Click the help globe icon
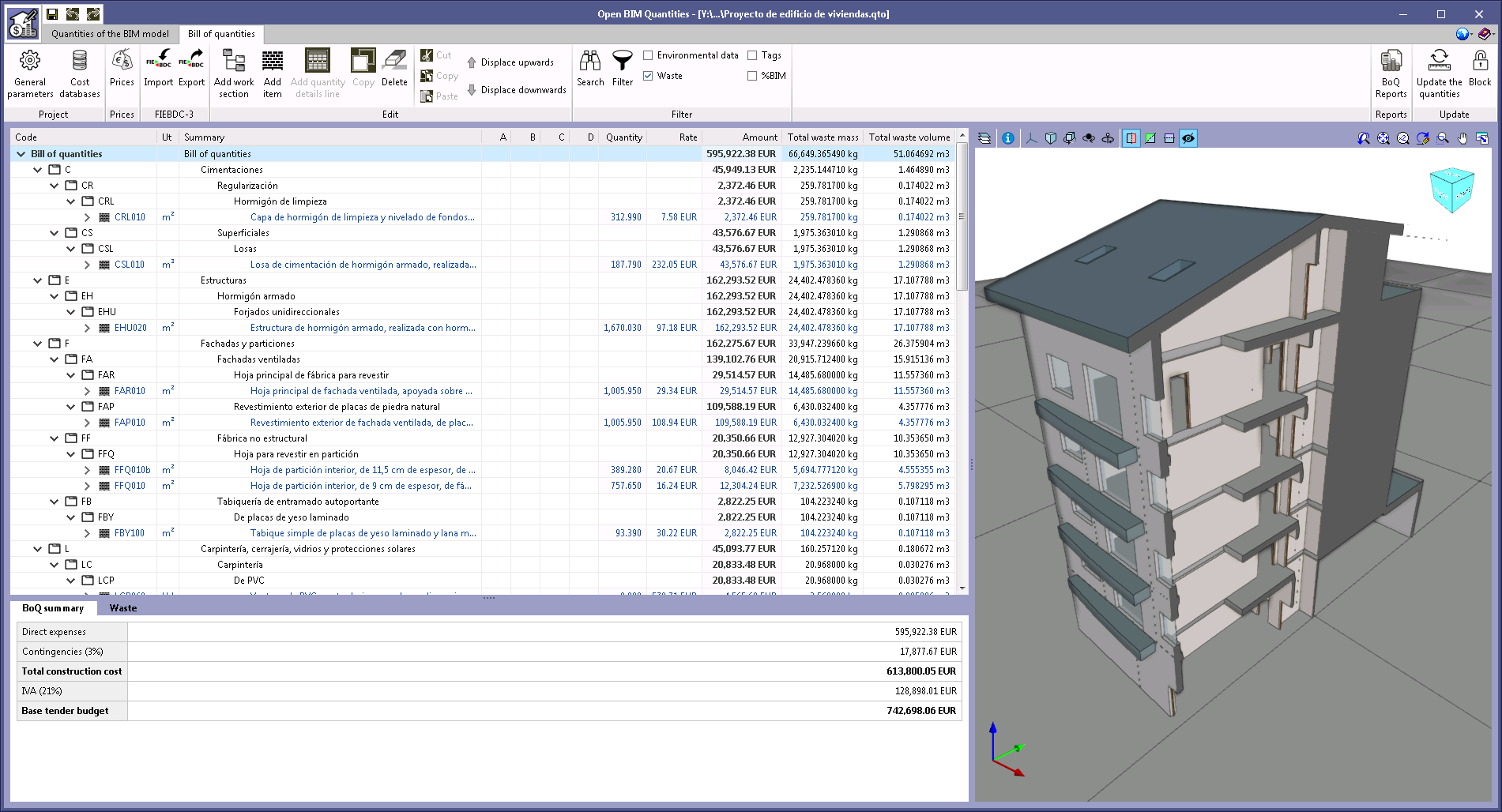Viewport: 1502px width, 812px height. pyautogui.click(x=1462, y=34)
